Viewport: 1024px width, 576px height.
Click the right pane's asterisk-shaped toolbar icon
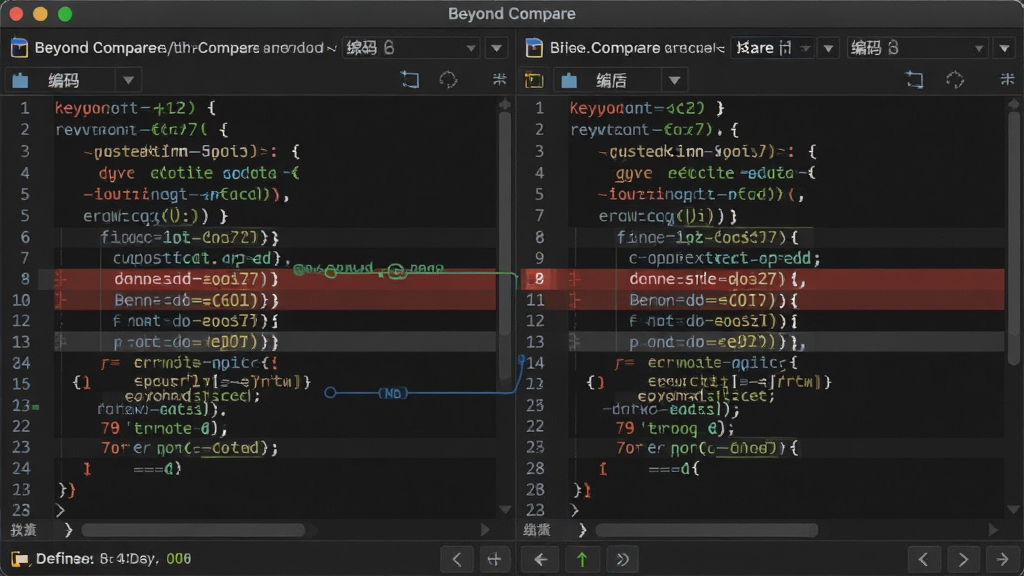pyautogui.click(x=1007, y=79)
